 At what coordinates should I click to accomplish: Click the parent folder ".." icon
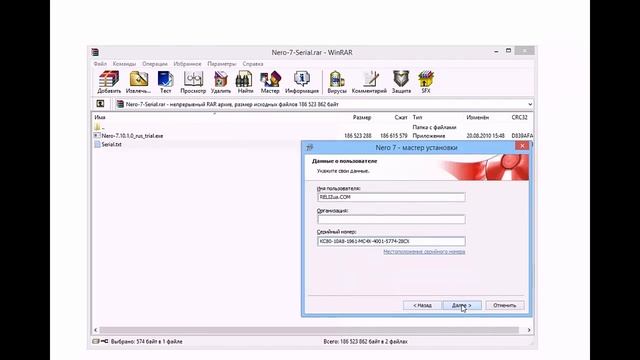point(97,127)
